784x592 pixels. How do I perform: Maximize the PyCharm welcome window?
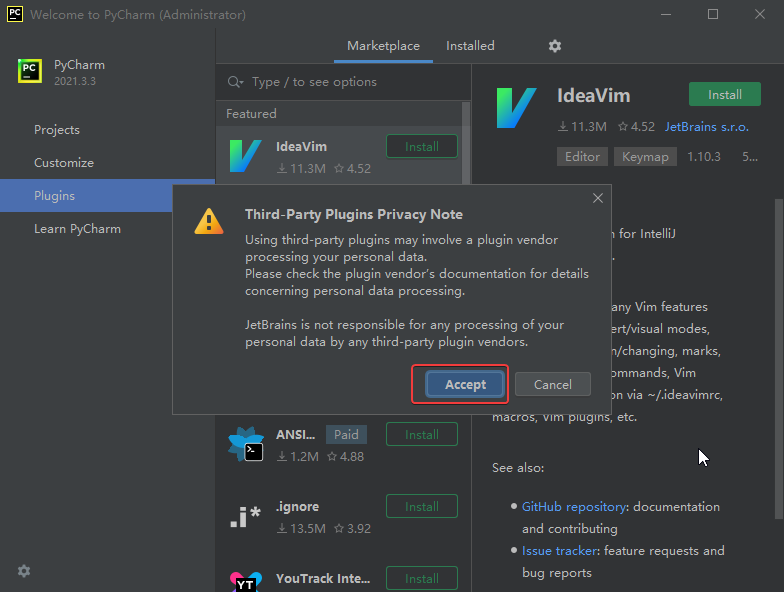(713, 14)
